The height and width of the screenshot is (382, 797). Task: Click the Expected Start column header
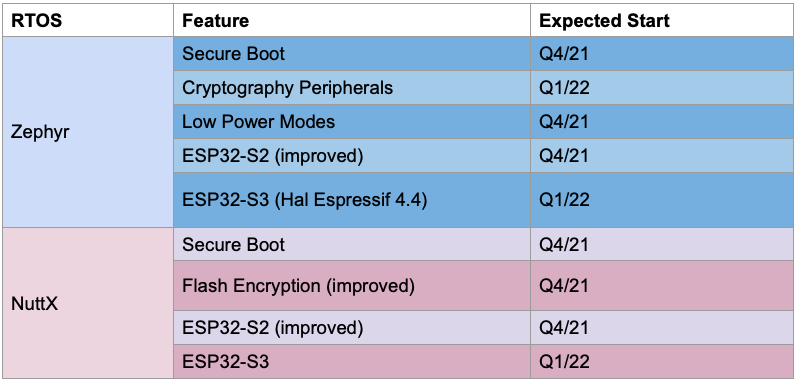662,20
